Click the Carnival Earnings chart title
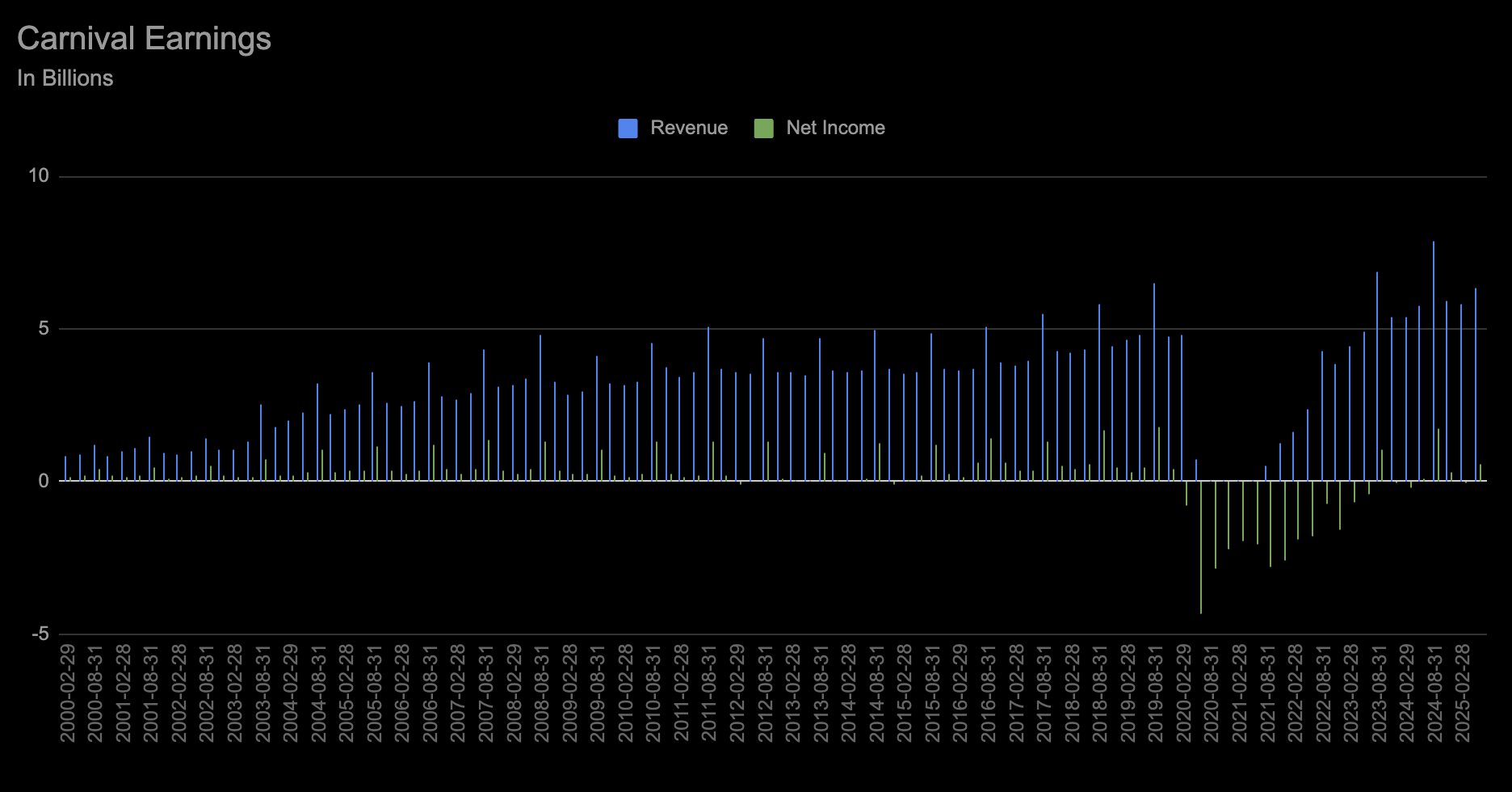 pyautogui.click(x=144, y=39)
